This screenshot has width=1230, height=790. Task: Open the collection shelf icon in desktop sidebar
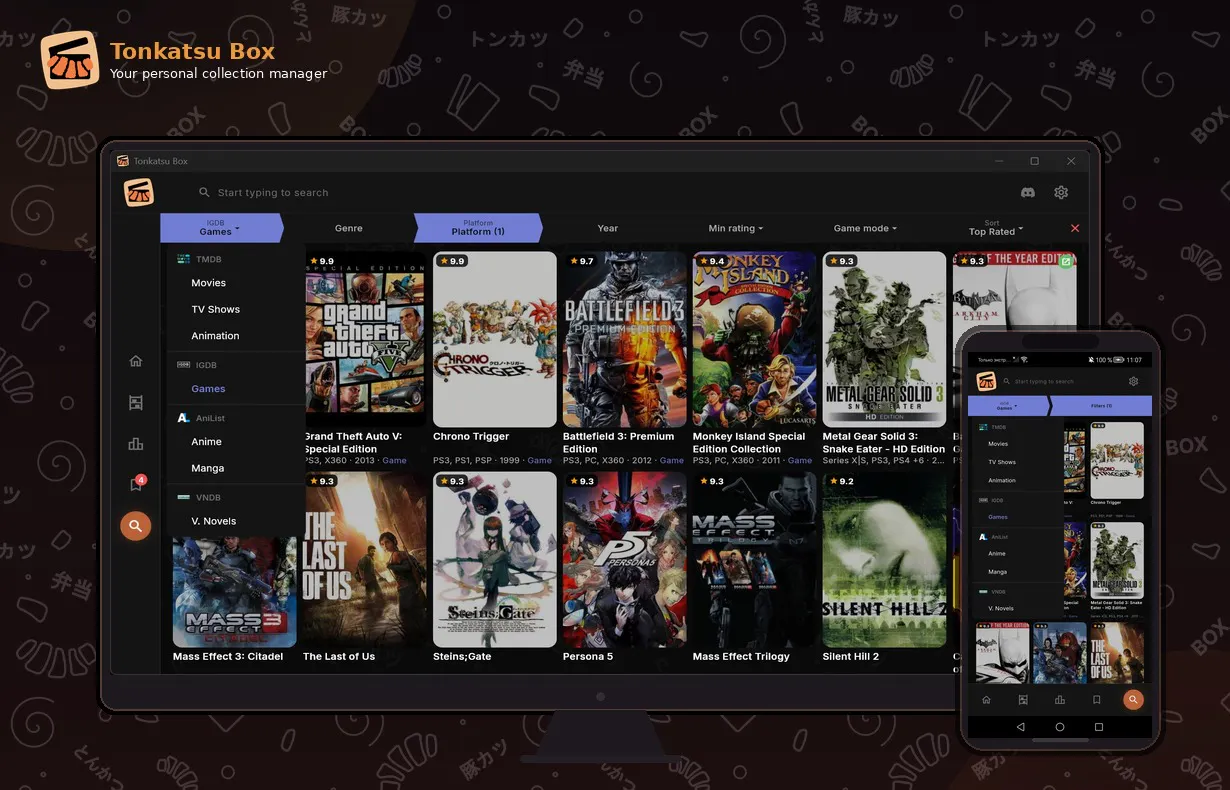pos(136,403)
